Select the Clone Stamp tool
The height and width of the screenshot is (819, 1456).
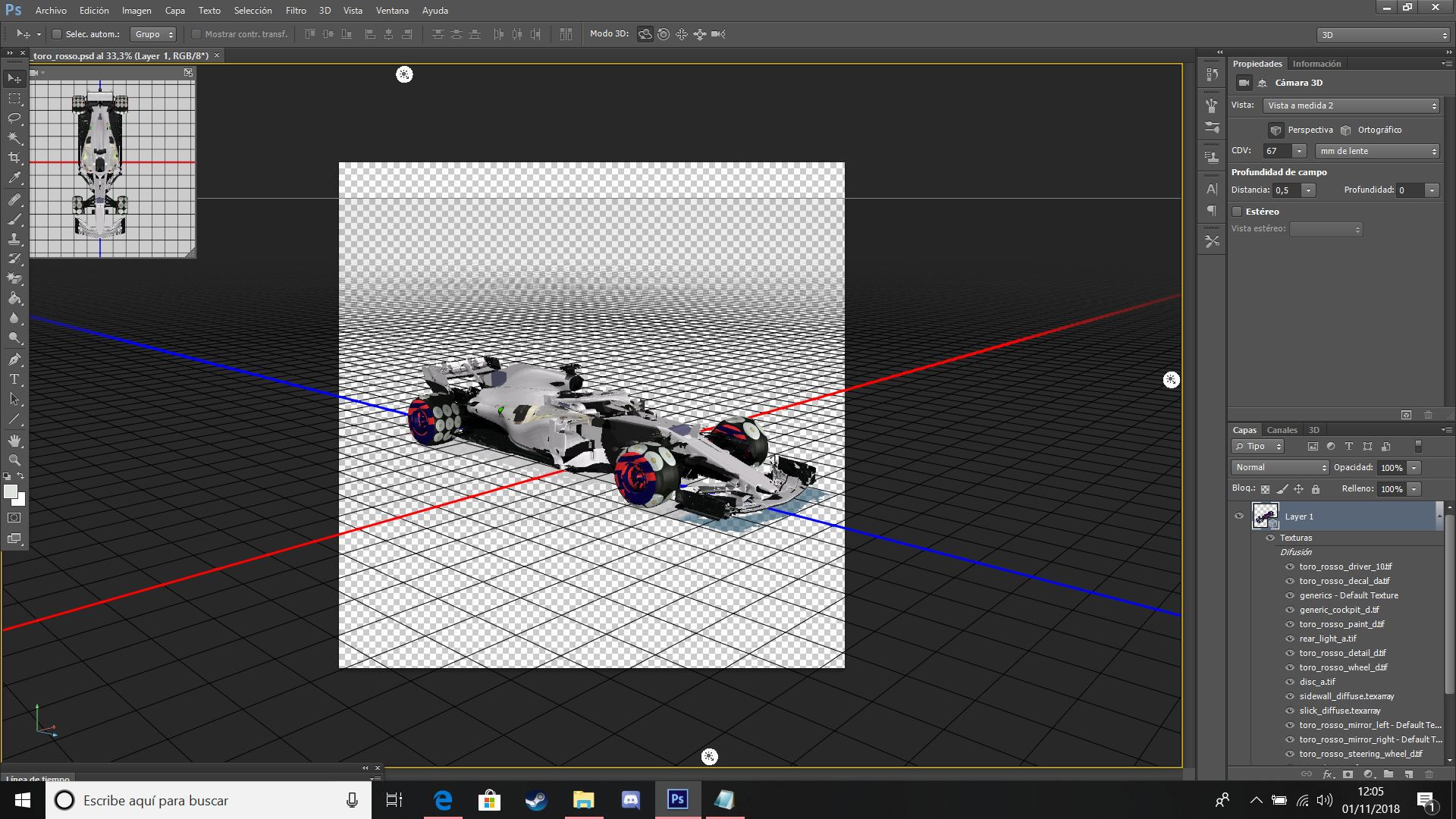tap(14, 239)
